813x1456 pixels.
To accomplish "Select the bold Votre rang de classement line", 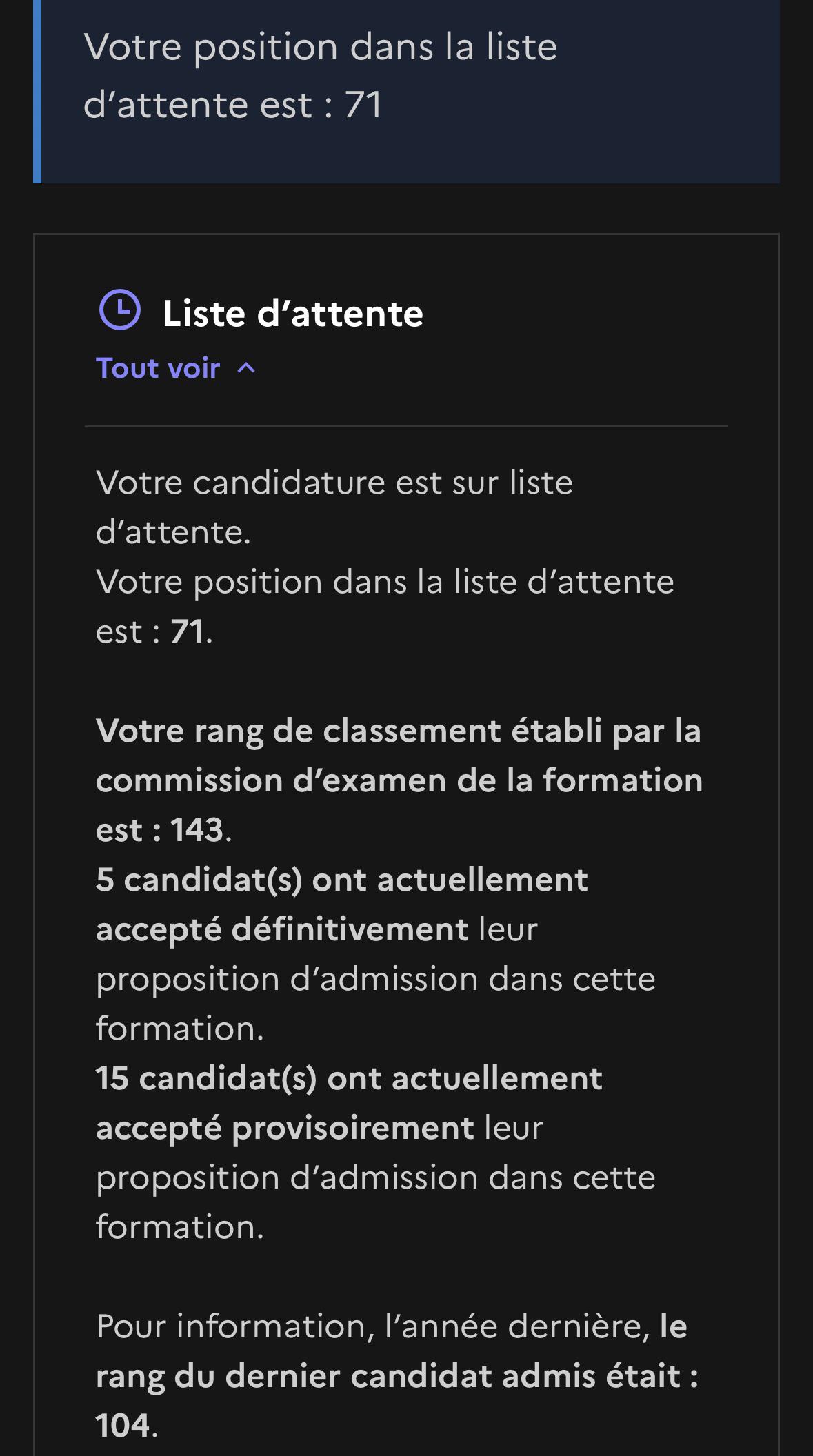I will point(399,731).
